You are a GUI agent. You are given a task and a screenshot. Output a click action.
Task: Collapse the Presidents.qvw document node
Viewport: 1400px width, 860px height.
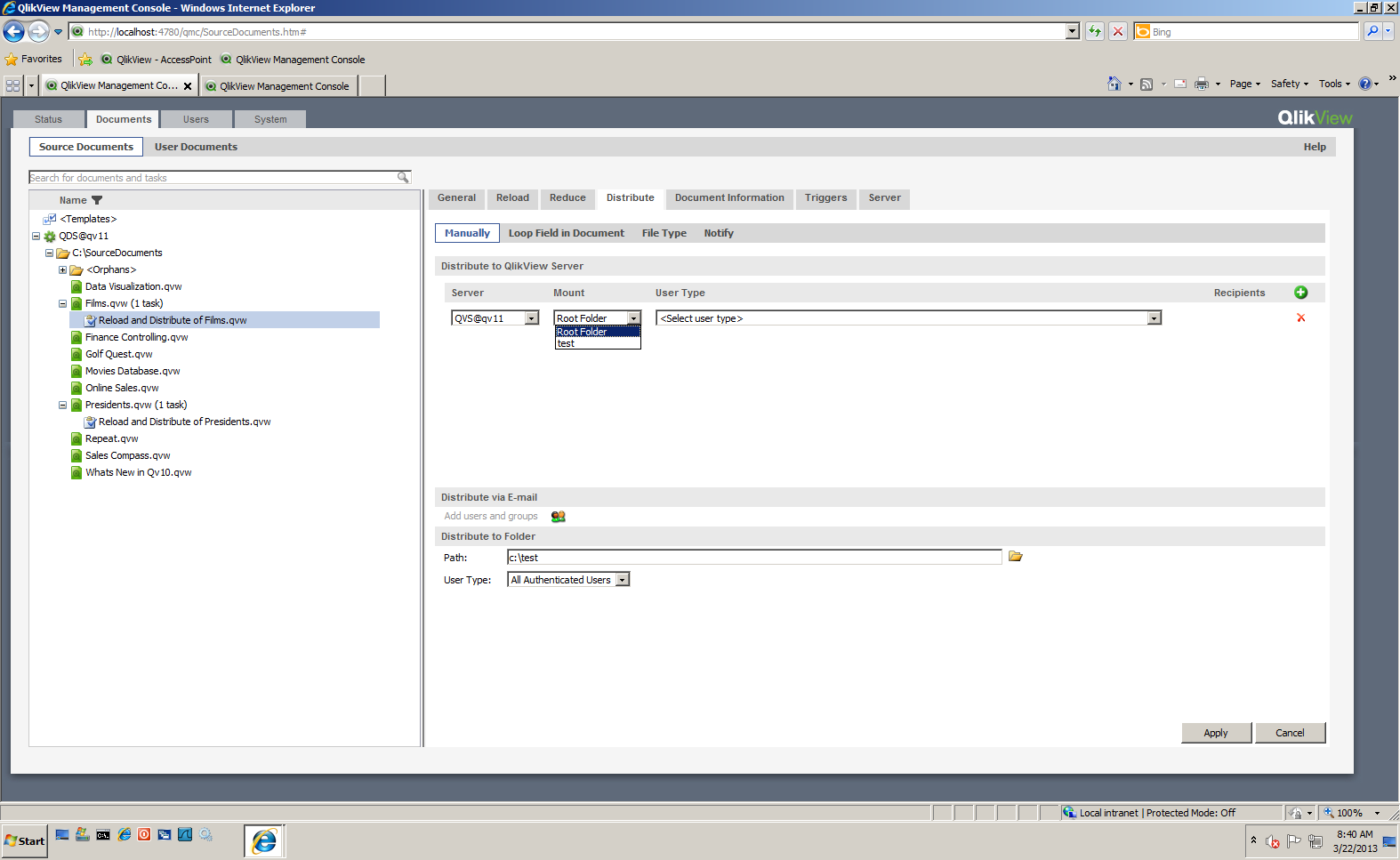62,405
